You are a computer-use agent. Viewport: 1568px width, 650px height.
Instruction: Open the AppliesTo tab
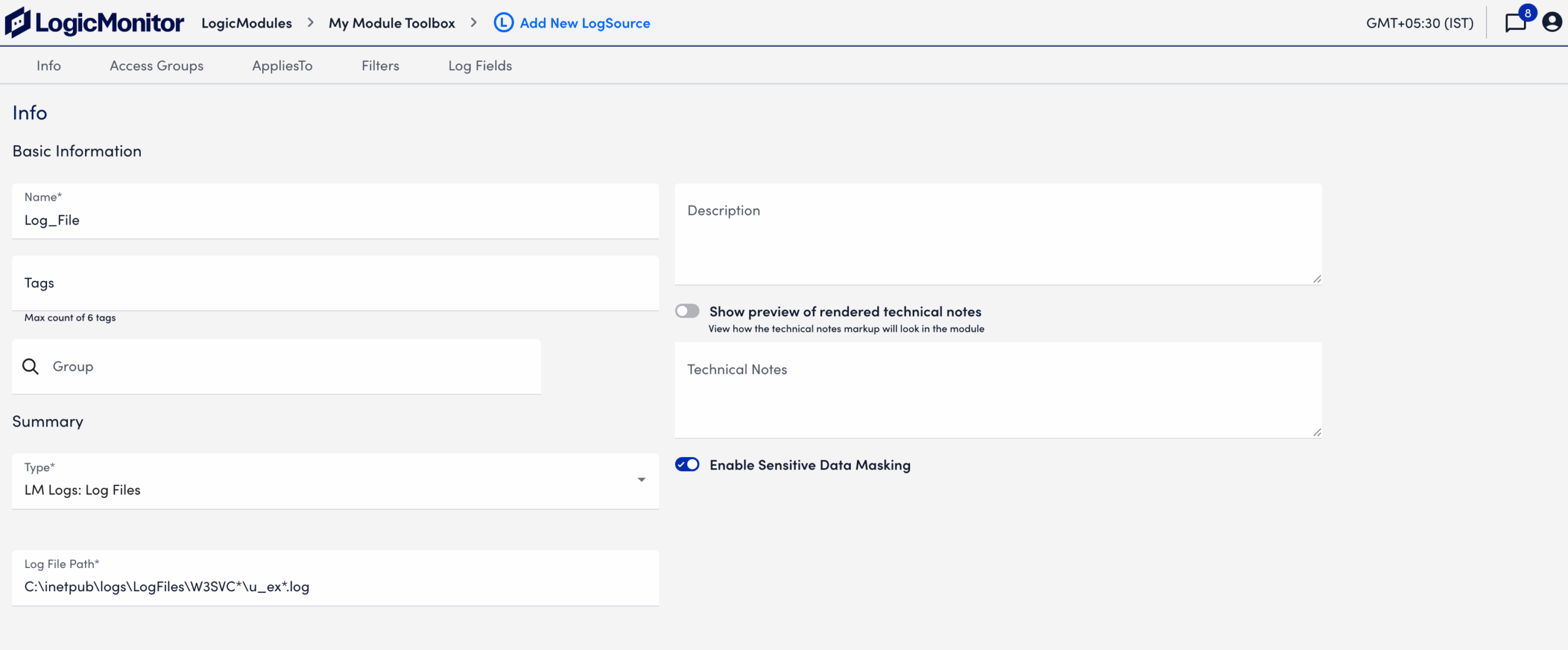click(282, 65)
